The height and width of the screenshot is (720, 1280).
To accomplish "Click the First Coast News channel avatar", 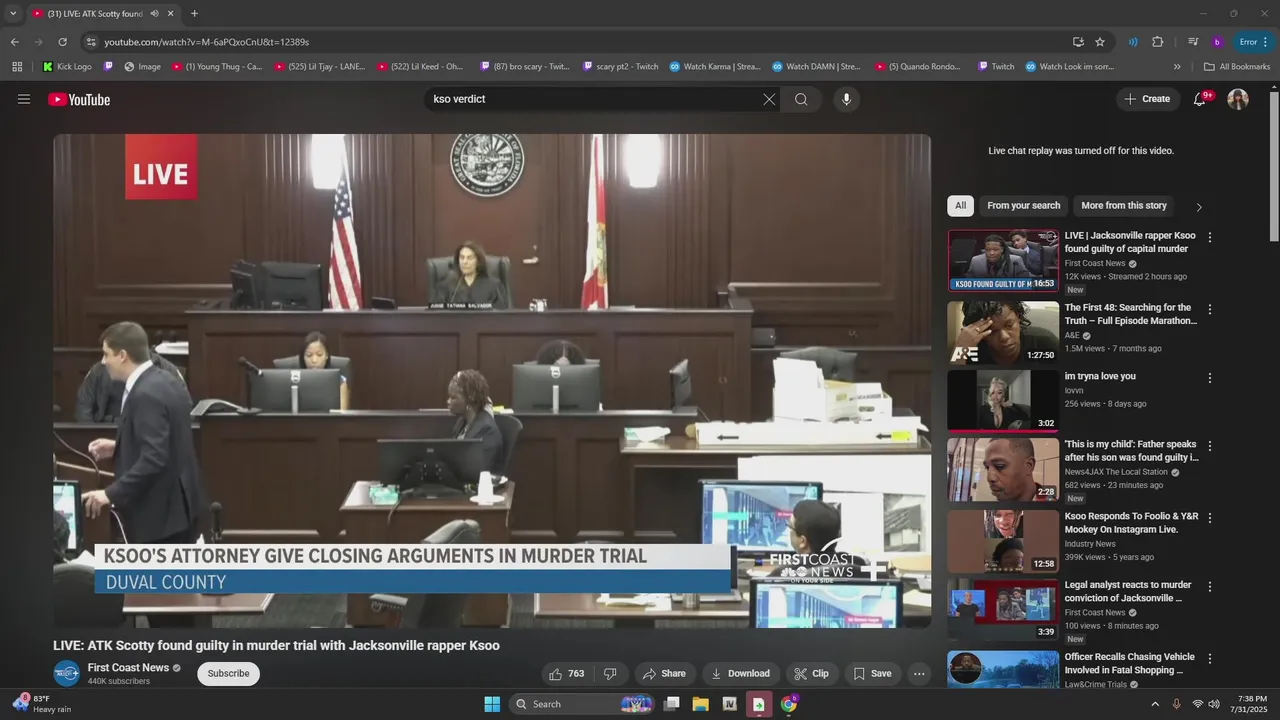I will pyautogui.click(x=67, y=674).
